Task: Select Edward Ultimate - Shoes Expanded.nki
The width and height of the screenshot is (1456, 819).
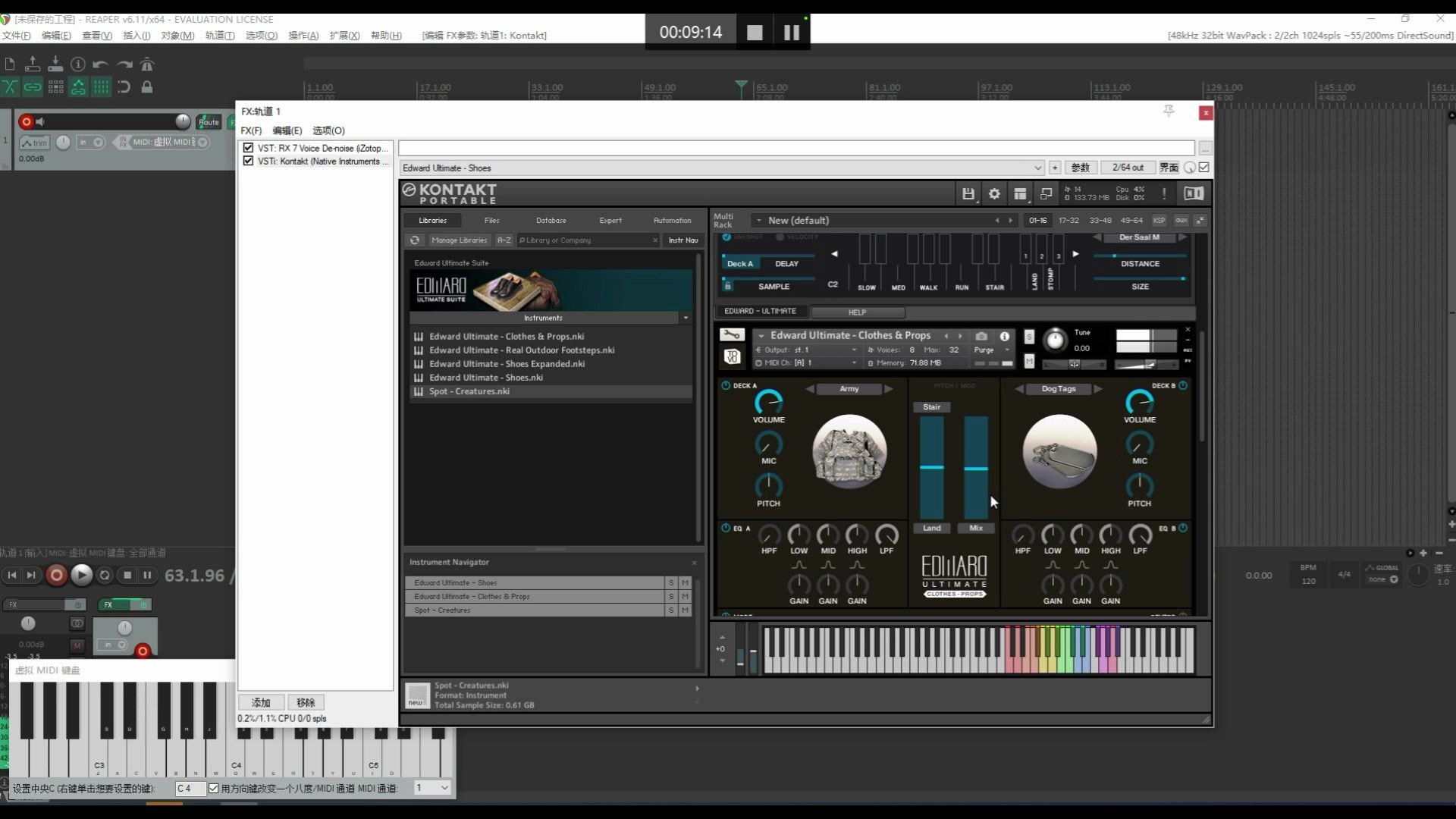Action: pyautogui.click(x=507, y=364)
